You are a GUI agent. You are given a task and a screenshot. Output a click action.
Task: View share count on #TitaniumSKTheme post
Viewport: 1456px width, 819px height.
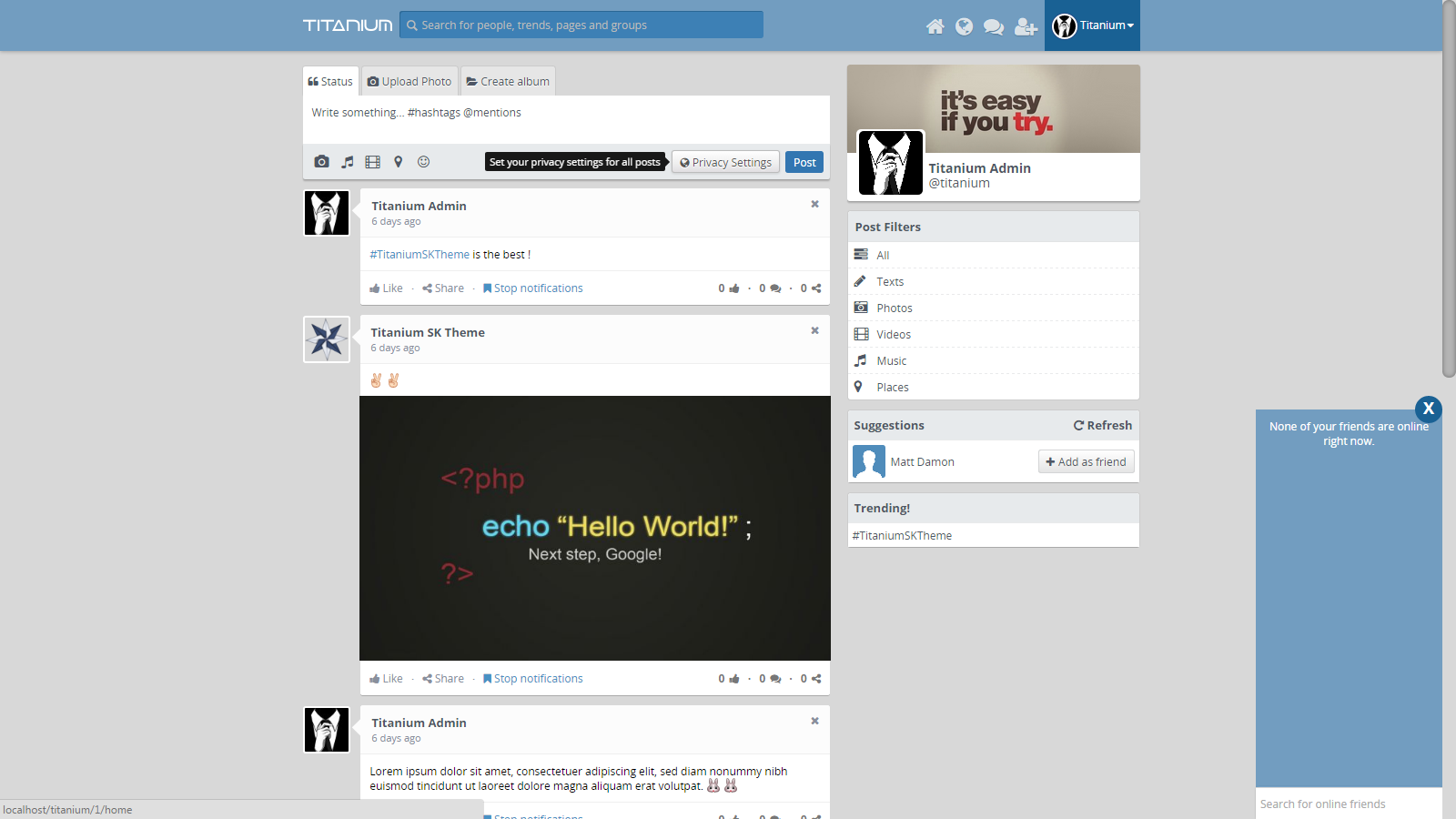pyautogui.click(x=811, y=288)
